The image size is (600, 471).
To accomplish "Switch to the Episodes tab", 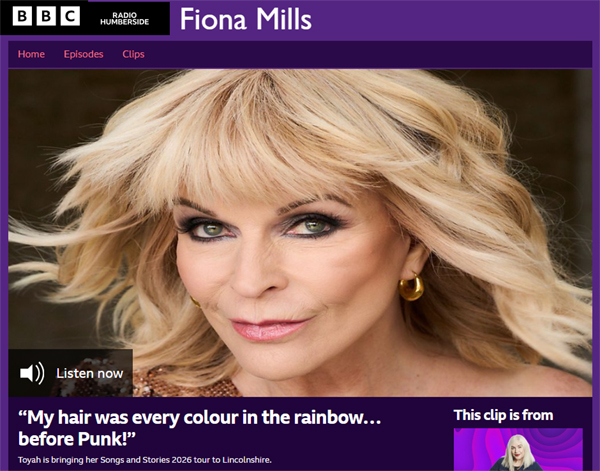I will 83,54.
